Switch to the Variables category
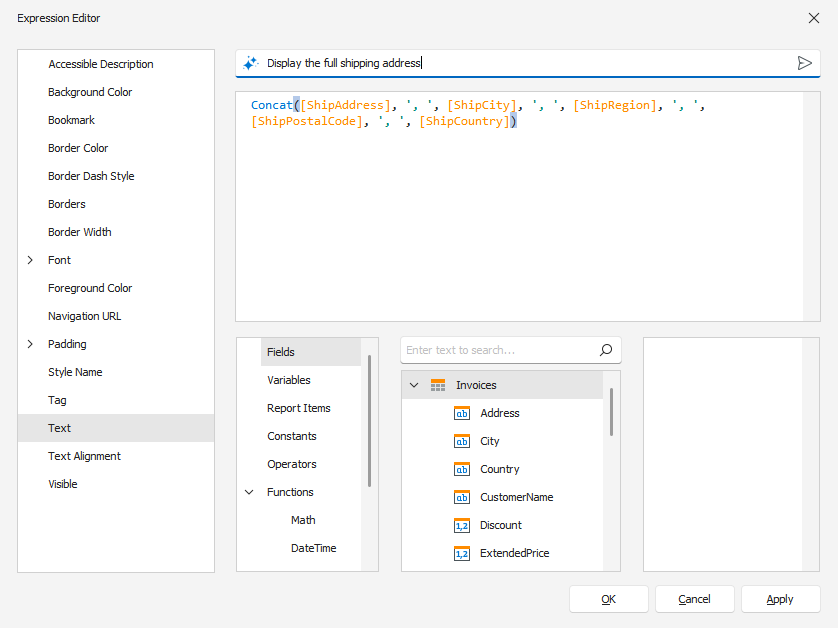 coord(289,379)
